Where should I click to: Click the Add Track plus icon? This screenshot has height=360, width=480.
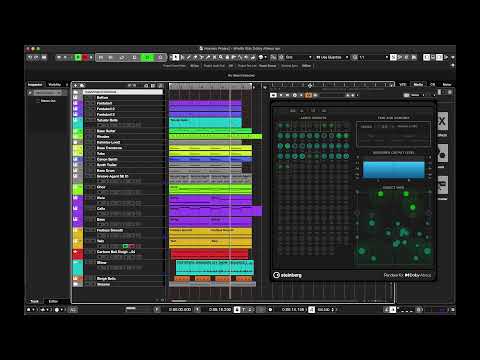75,85
